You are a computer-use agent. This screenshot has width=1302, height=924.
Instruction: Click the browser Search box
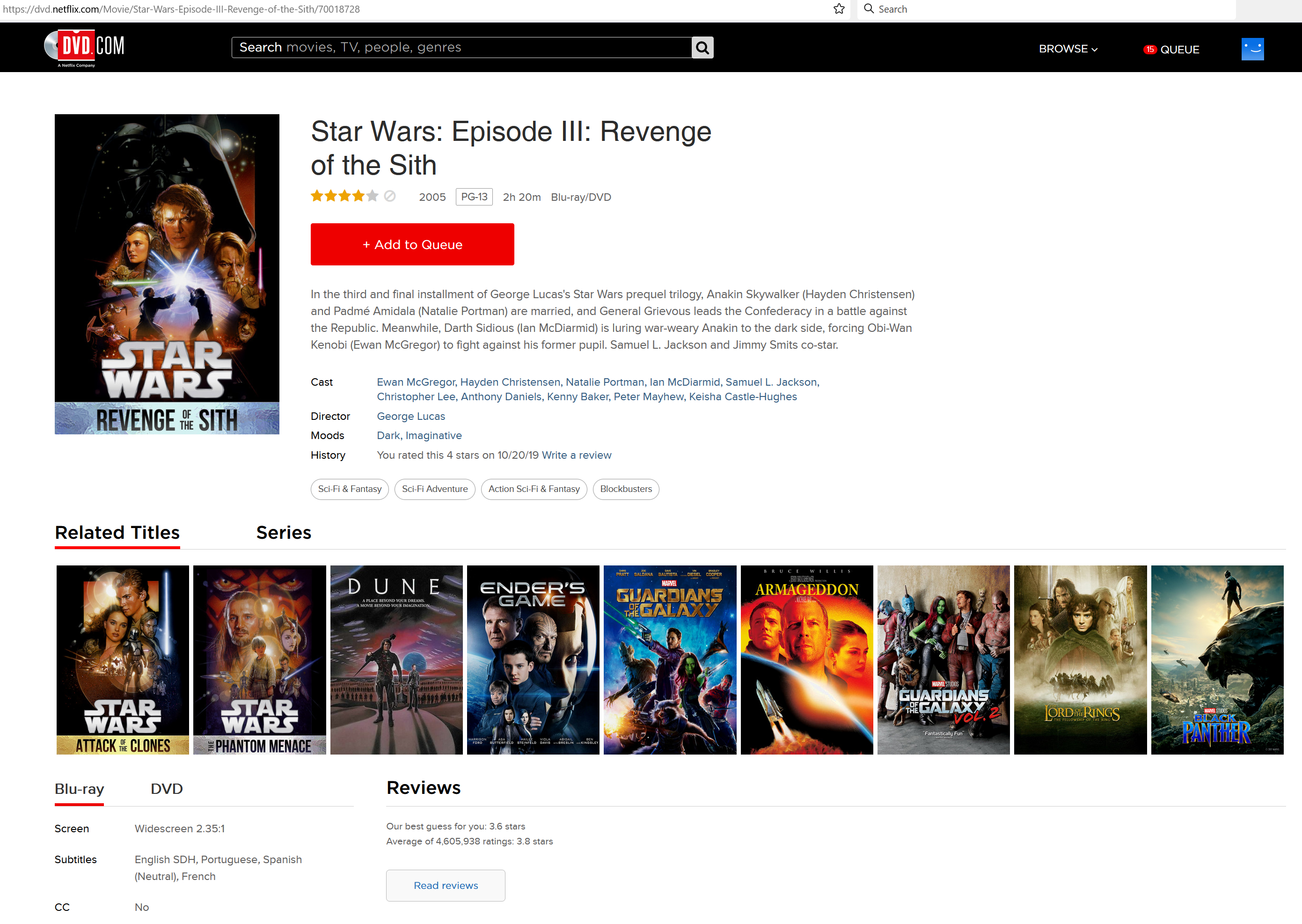point(1046,9)
